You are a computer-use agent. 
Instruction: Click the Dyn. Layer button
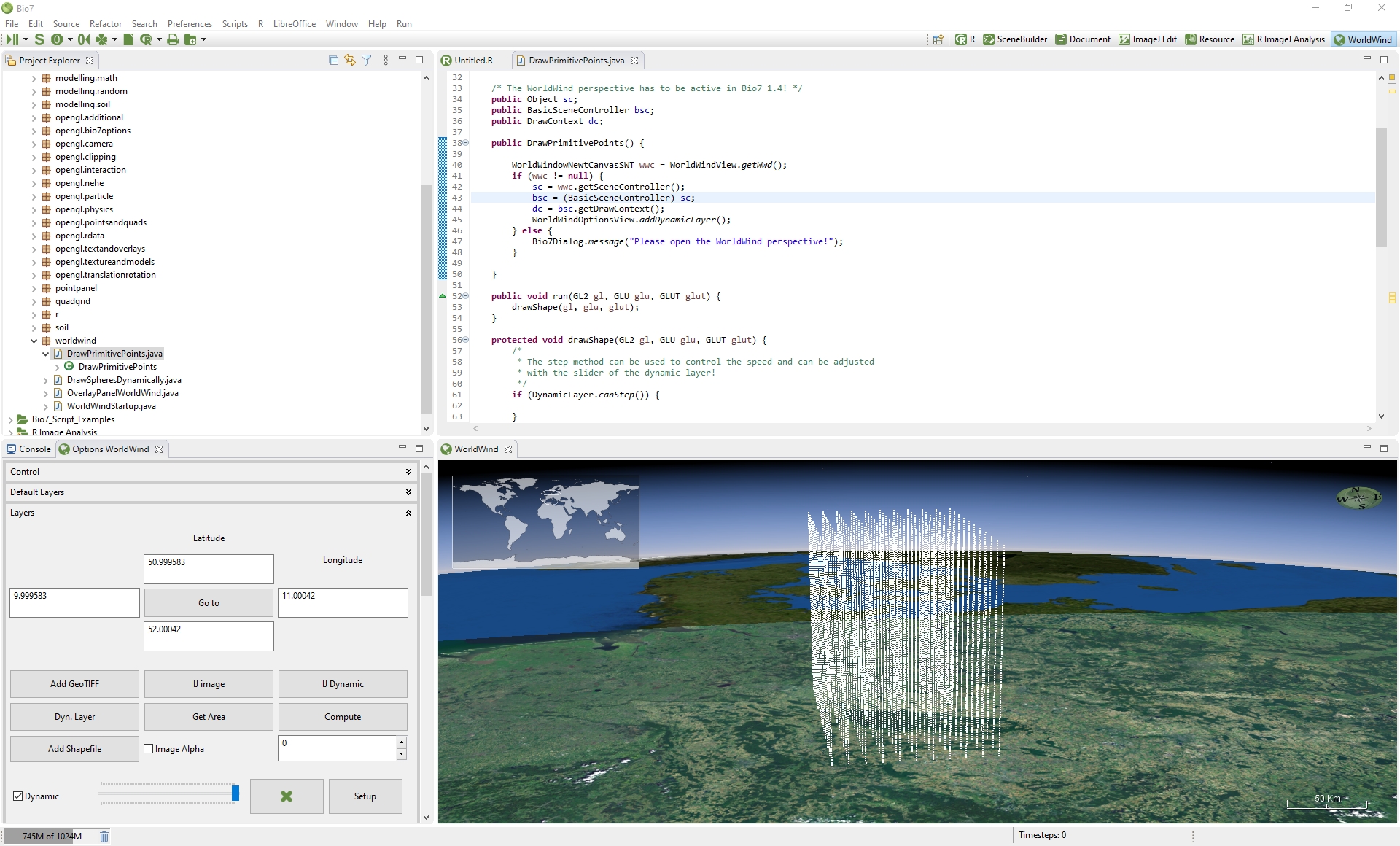(x=74, y=717)
